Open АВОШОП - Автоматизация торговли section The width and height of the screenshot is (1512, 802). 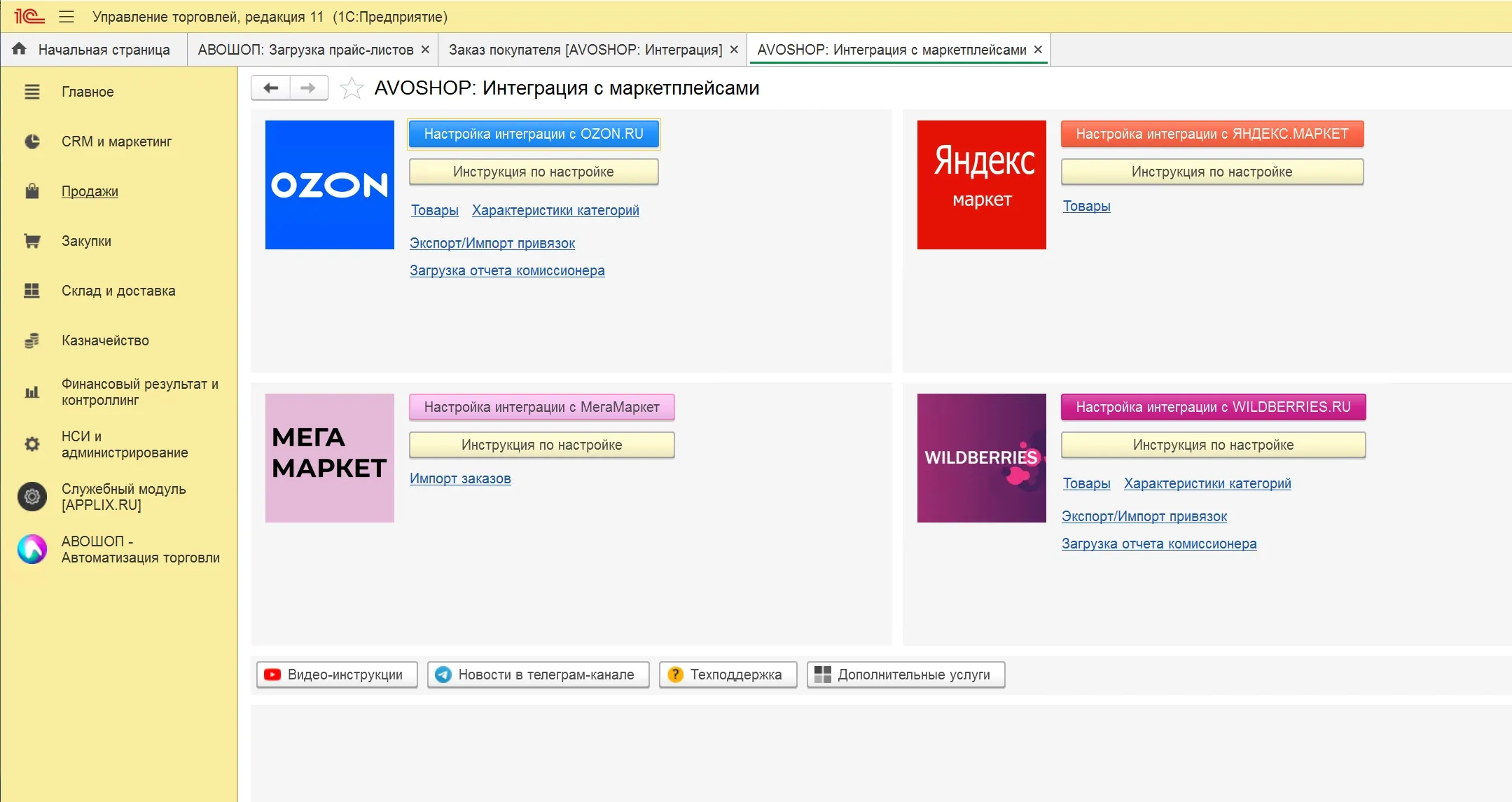[140, 549]
